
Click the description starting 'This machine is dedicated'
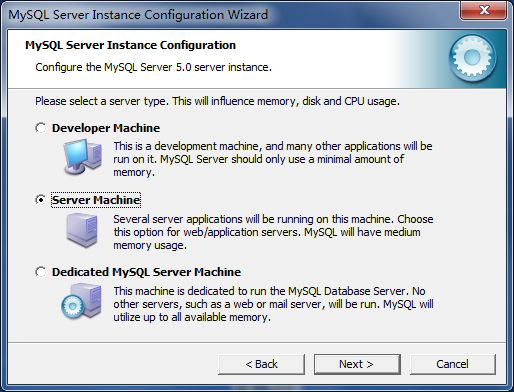coord(273,304)
